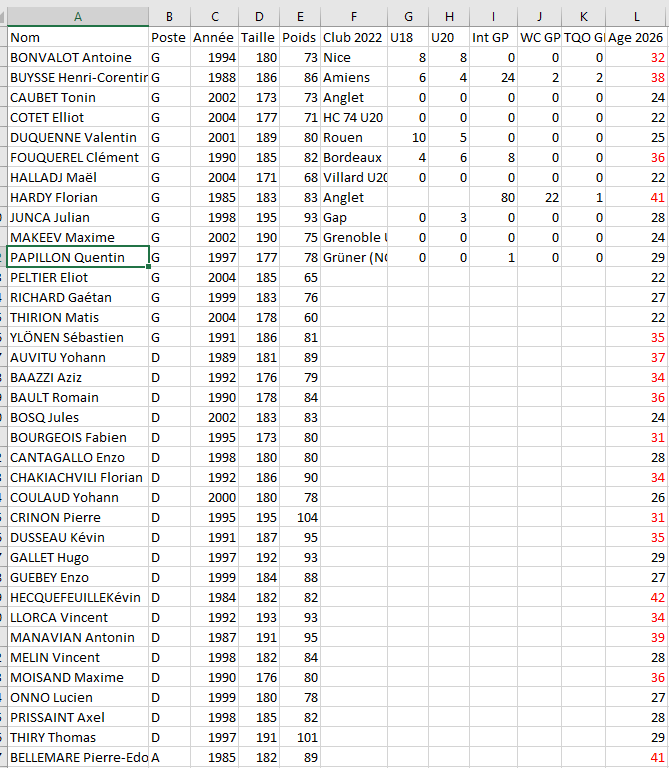Select cell 'MELIN Vincent'

[x=78, y=657]
